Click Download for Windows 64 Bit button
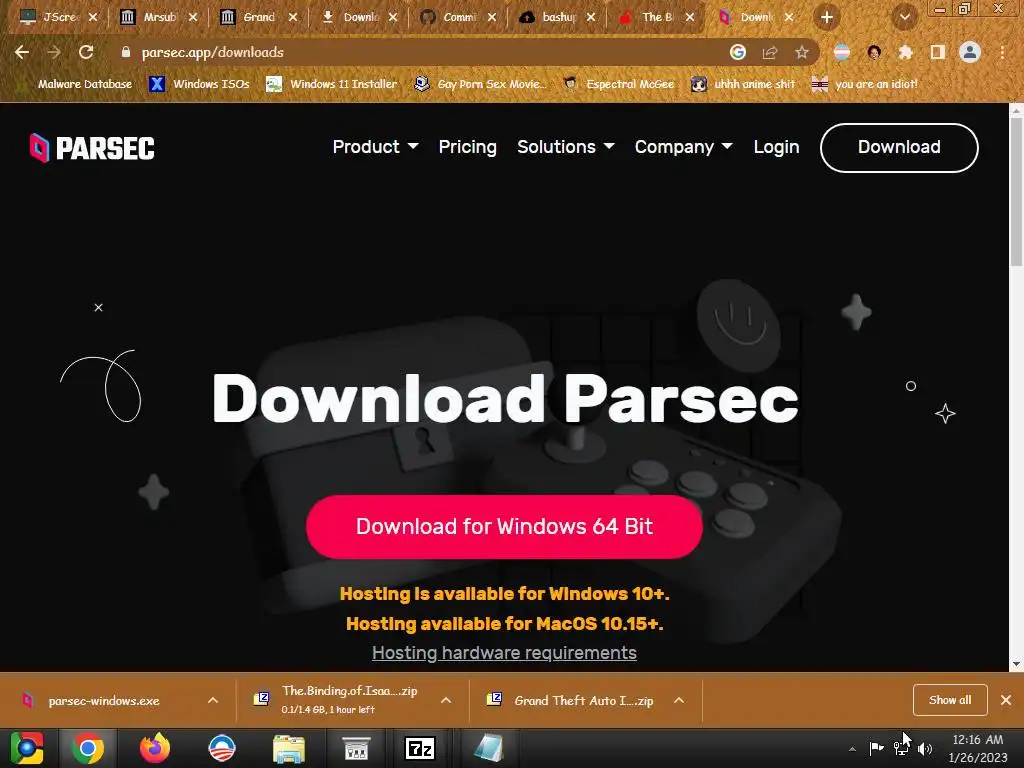Viewport: 1024px width, 768px height. point(504,526)
